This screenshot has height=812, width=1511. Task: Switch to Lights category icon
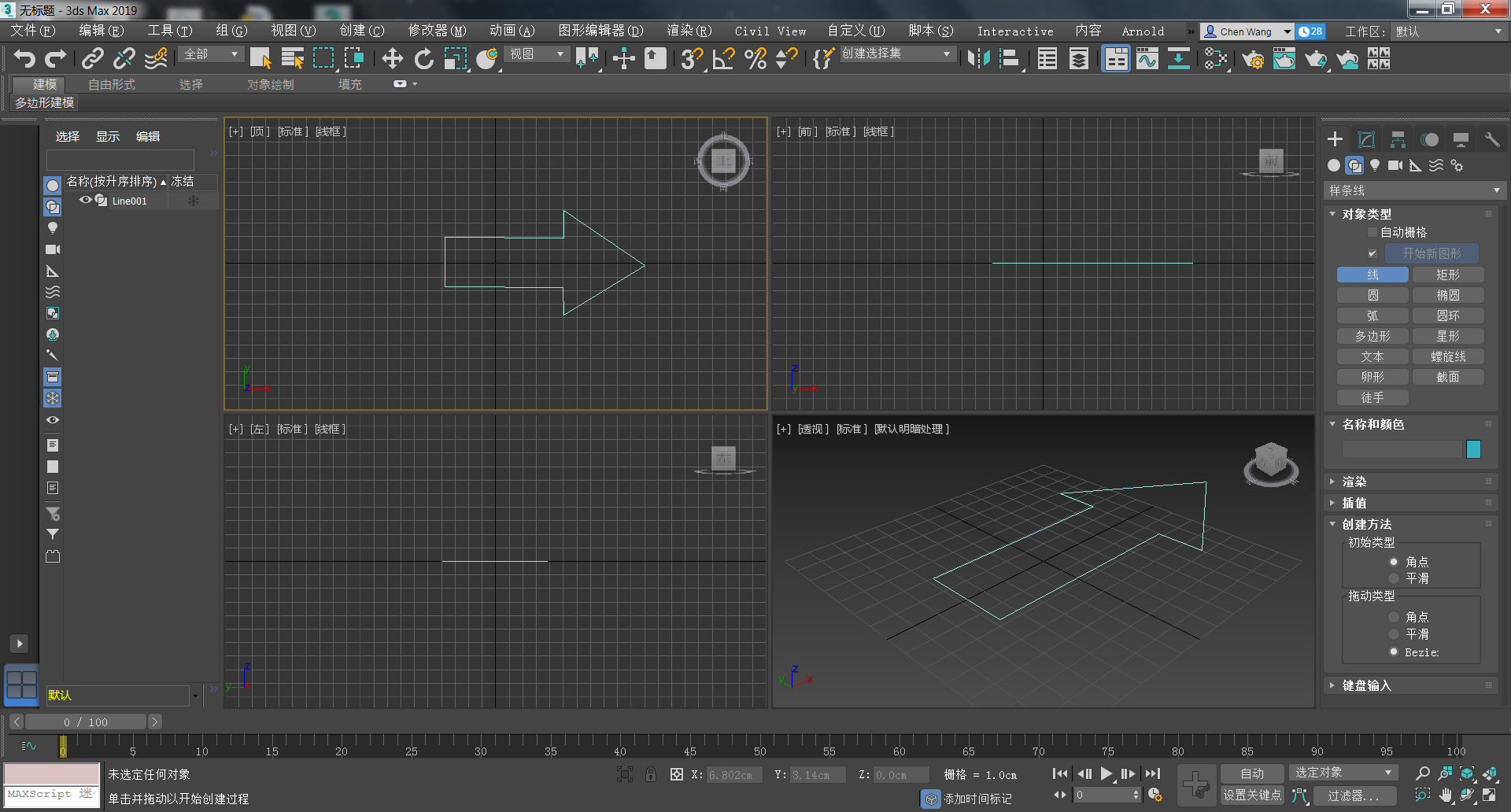pos(1375,165)
